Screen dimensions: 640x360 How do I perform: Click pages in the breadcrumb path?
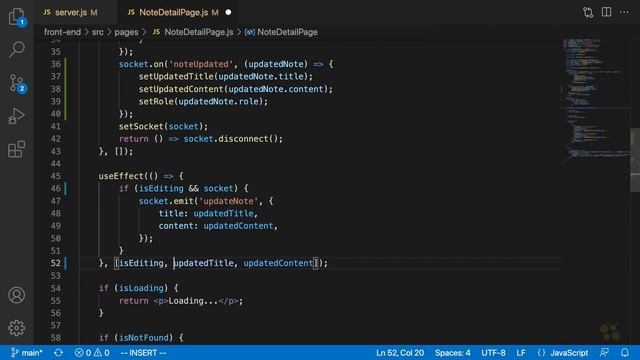[x=126, y=32]
